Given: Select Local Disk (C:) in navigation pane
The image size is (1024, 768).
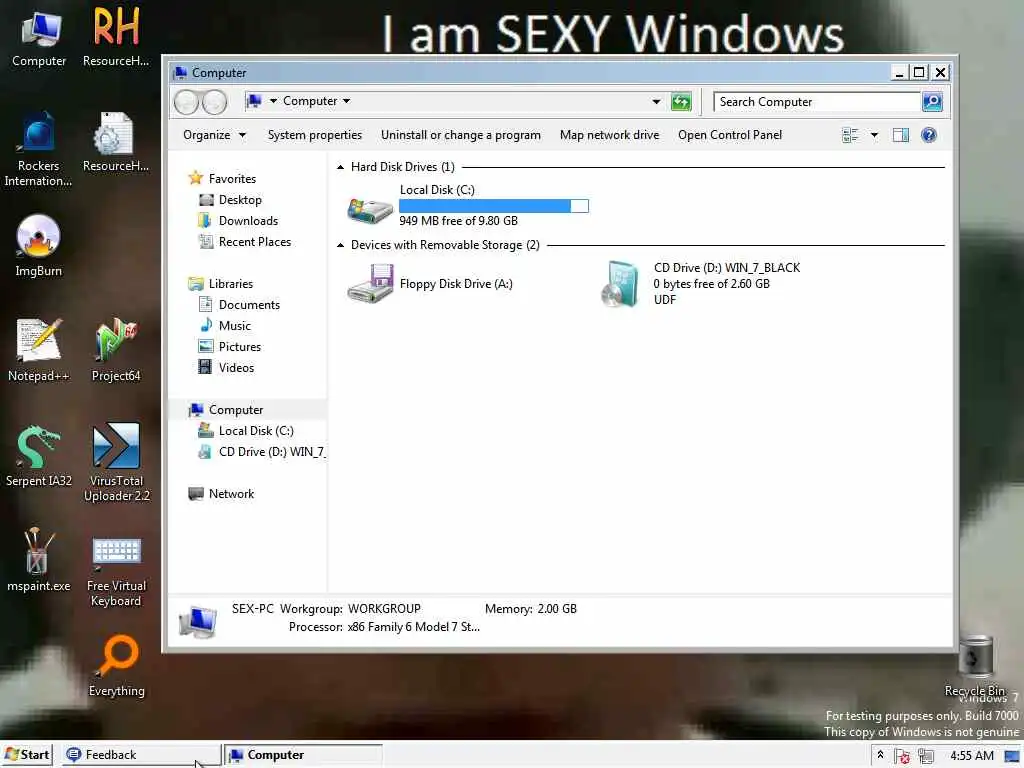Looking at the screenshot, I should 246,430.
